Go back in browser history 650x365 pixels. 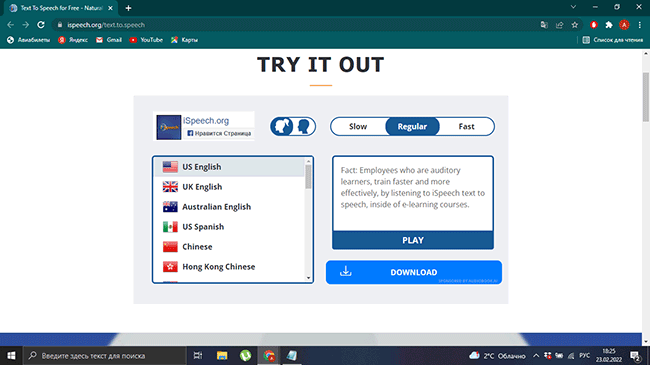10,25
